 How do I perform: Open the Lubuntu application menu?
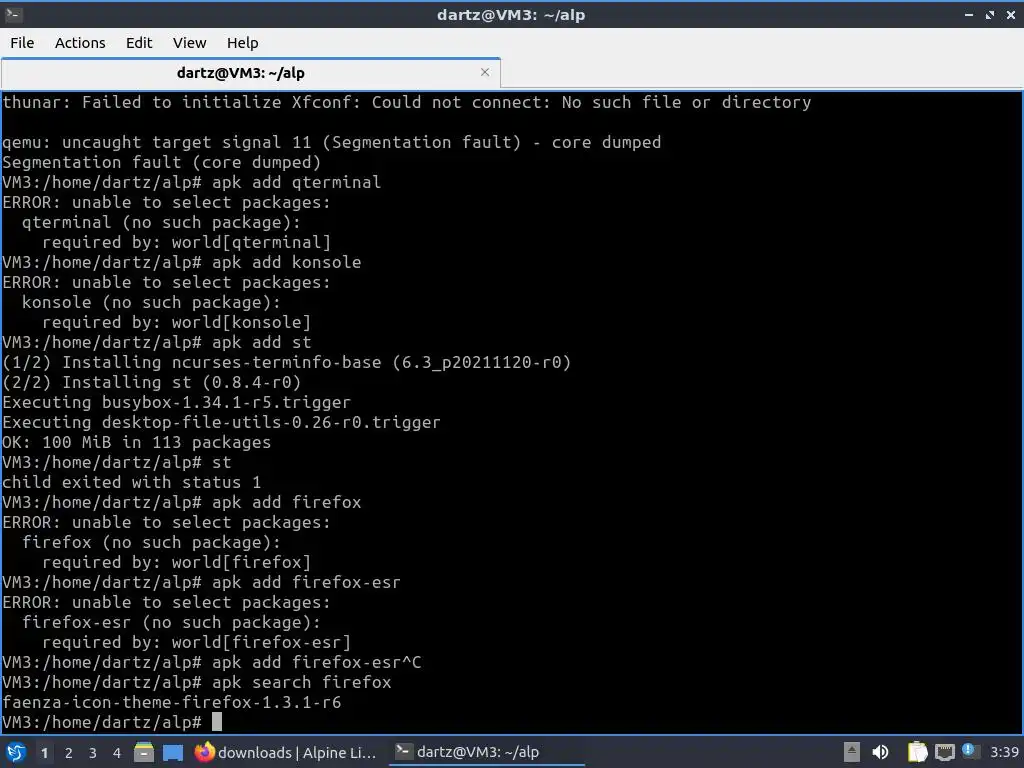click(16, 752)
